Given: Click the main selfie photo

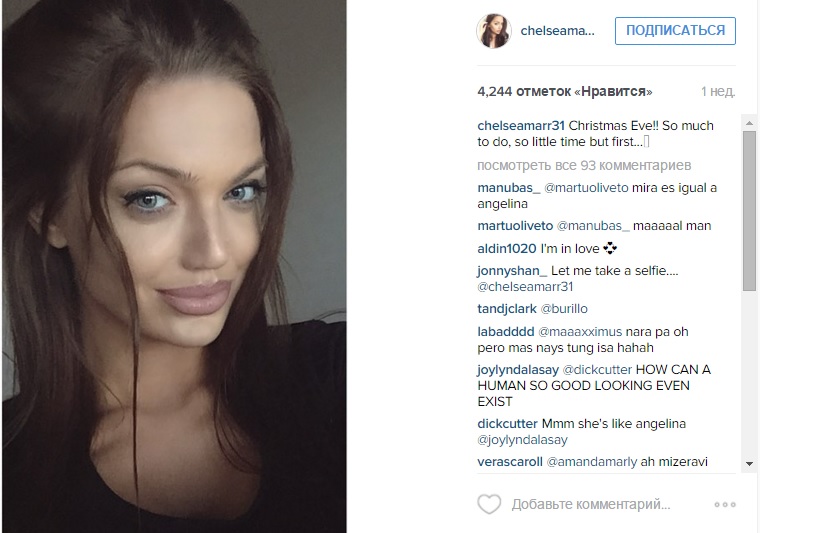Looking at the screenshot, I should tap(174, 266).
